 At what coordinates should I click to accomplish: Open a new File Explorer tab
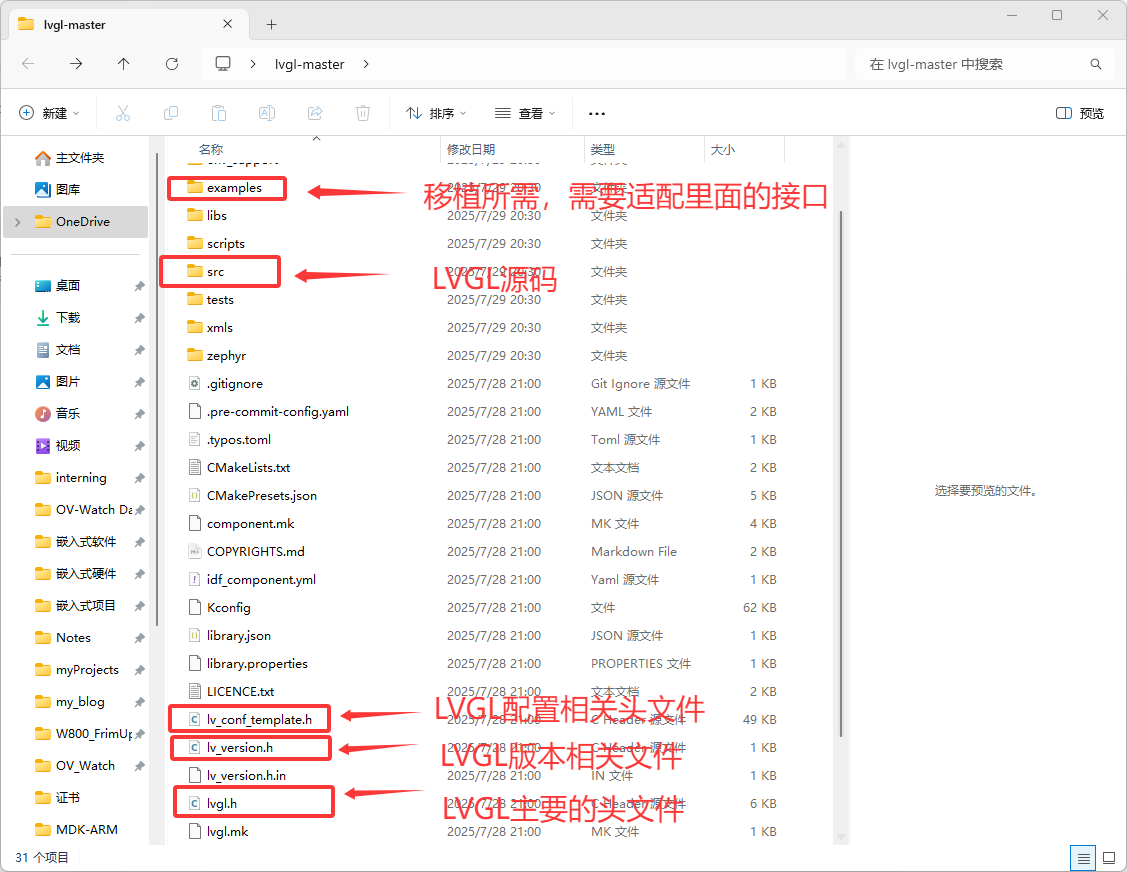[x=271, y=24]
